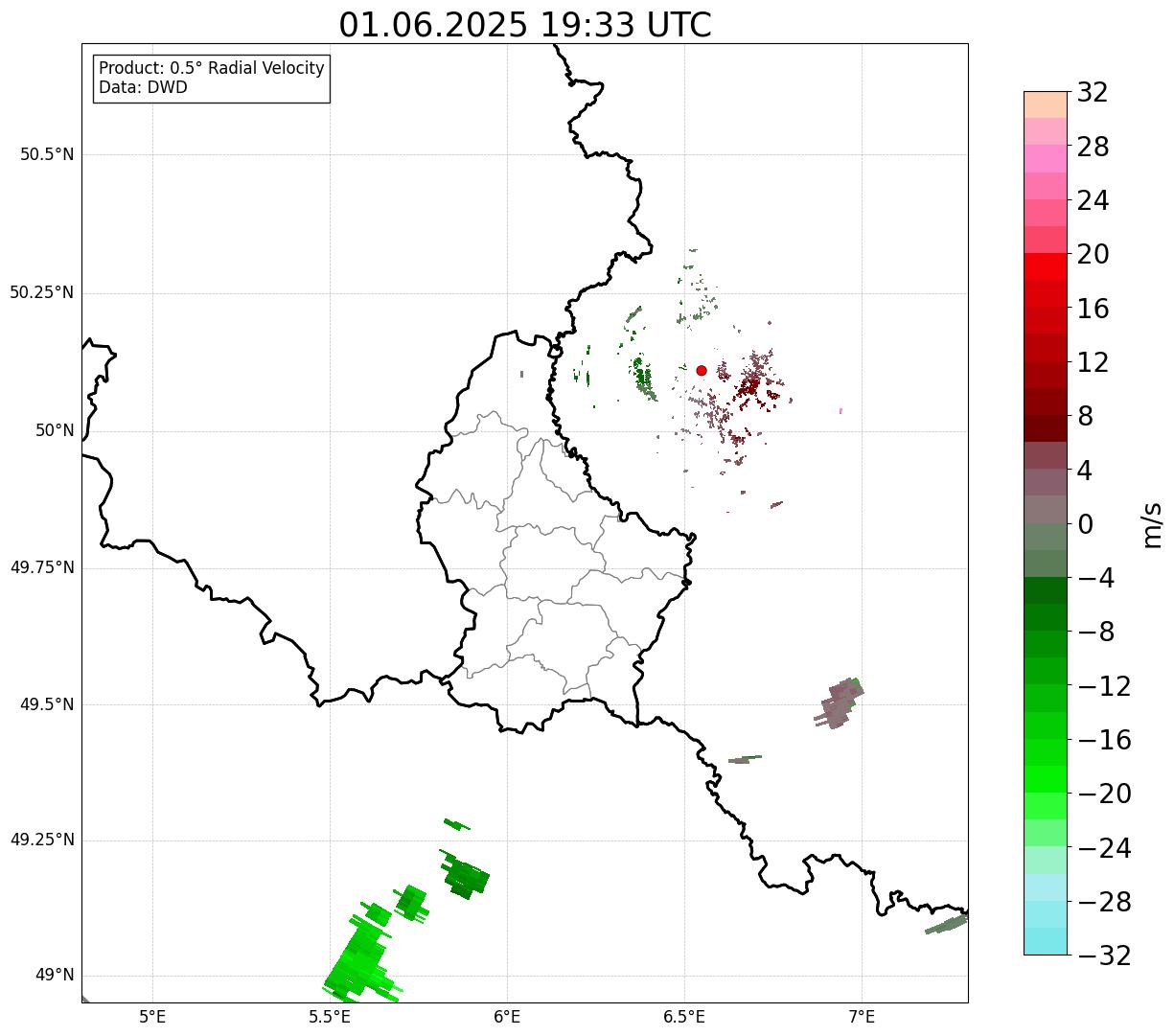This screenshot has width=1174, height=1036.
Task: Click the peach color band at top of colorbar
Action: (1046, 104)
